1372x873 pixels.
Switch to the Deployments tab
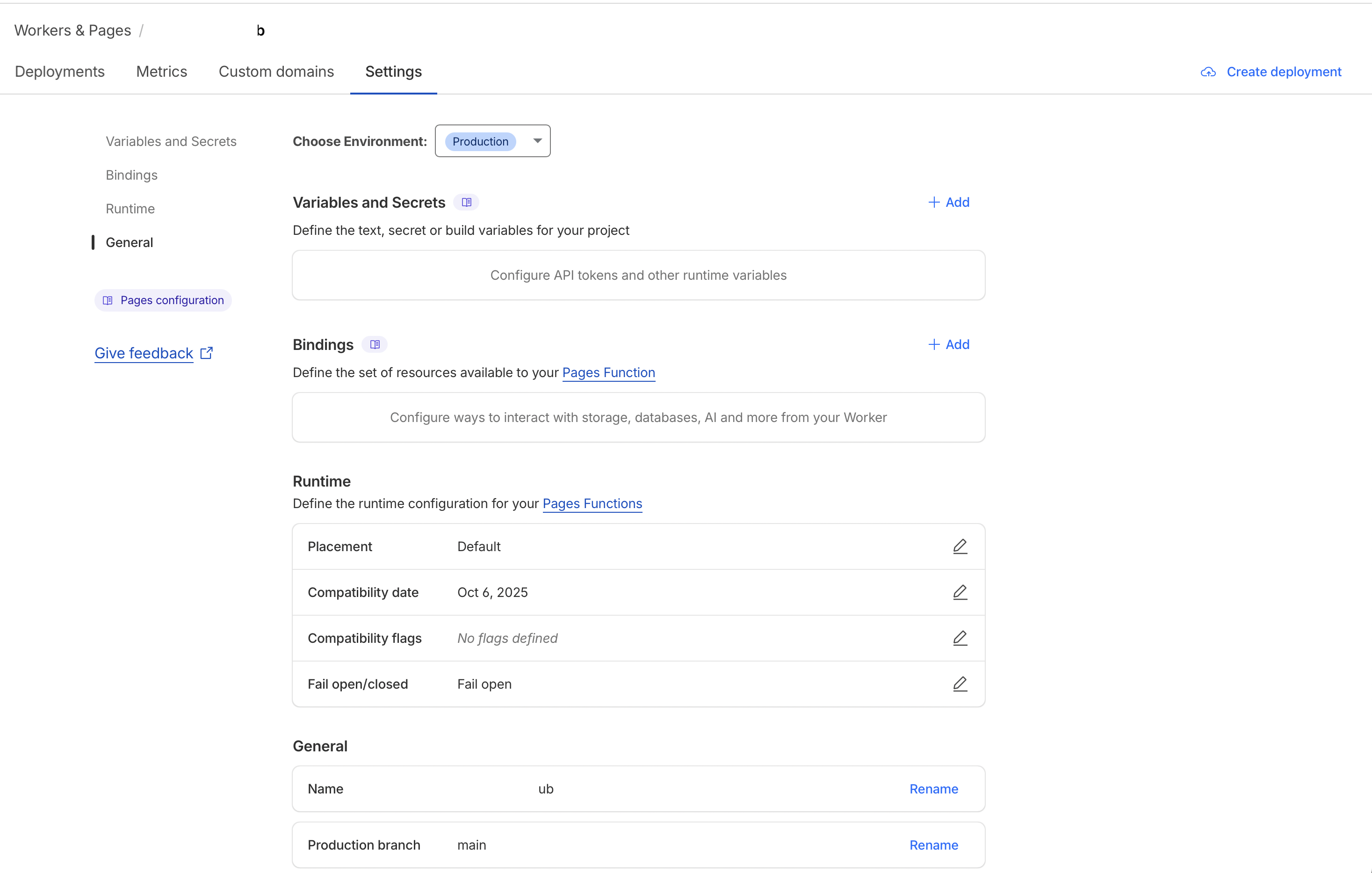click(x=60, y=72)
